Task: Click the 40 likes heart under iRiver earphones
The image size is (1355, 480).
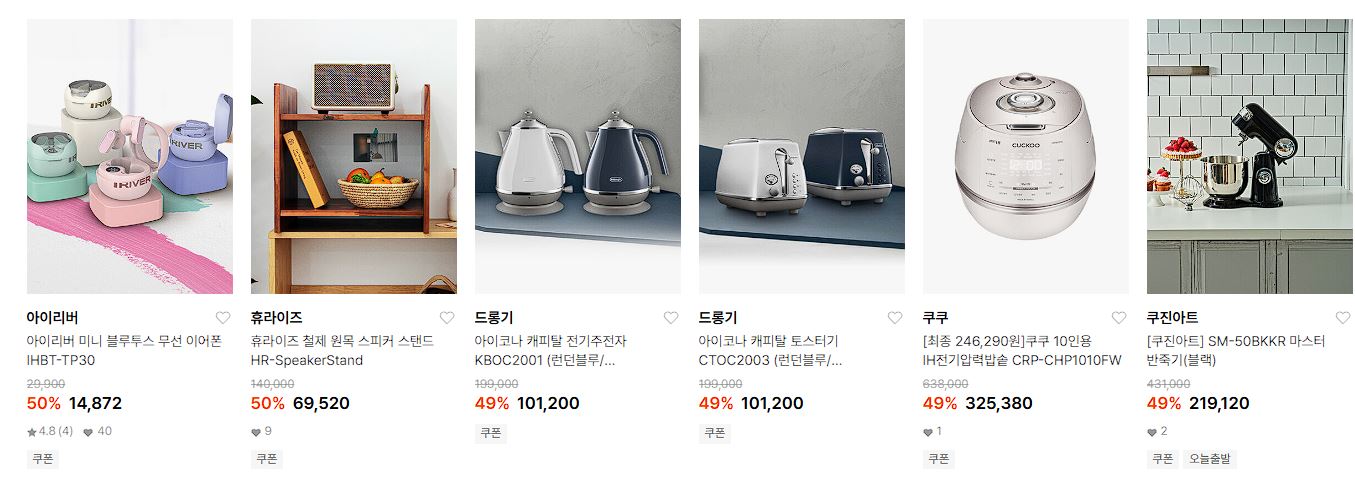Action: (x=97, y=432)
